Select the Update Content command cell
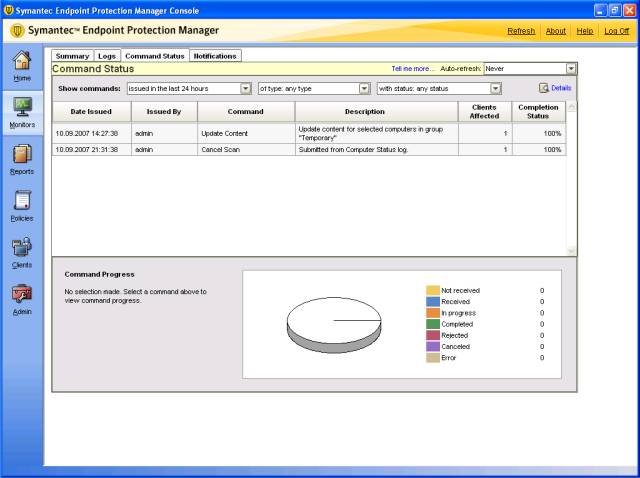The image size is (640, 478). click(246, 133)
